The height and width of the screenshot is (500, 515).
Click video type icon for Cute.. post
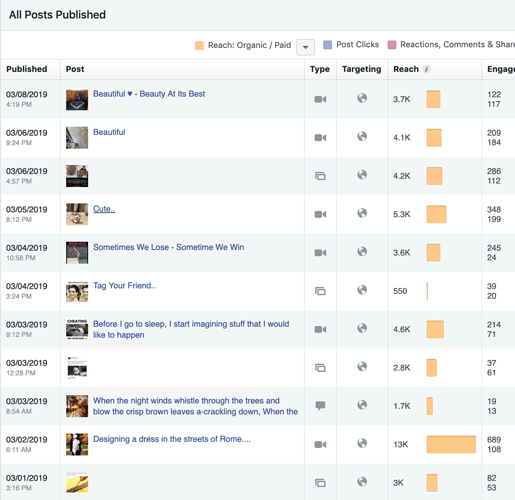pos(320,214)
